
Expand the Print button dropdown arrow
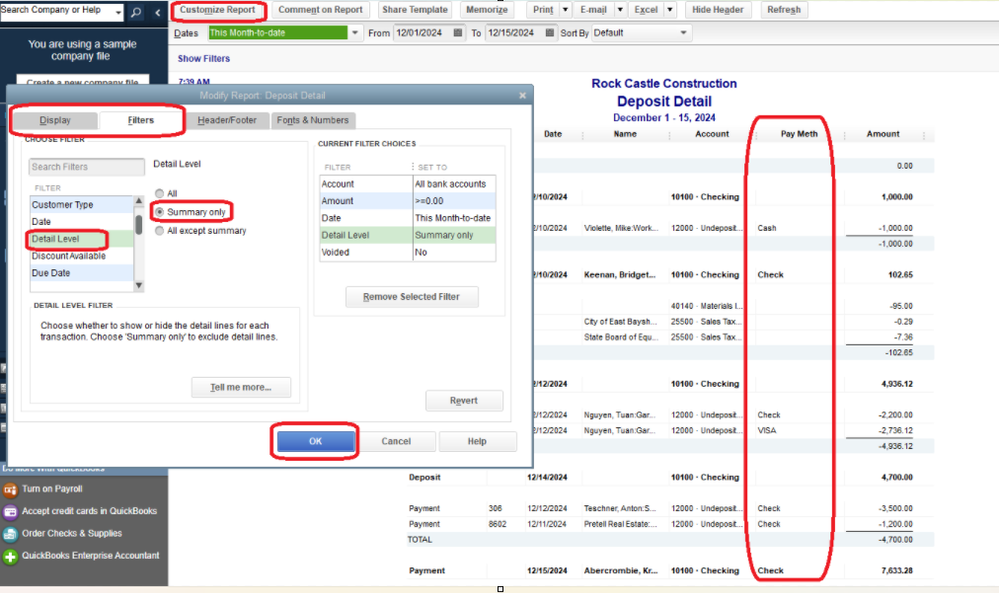pos(564,10)
